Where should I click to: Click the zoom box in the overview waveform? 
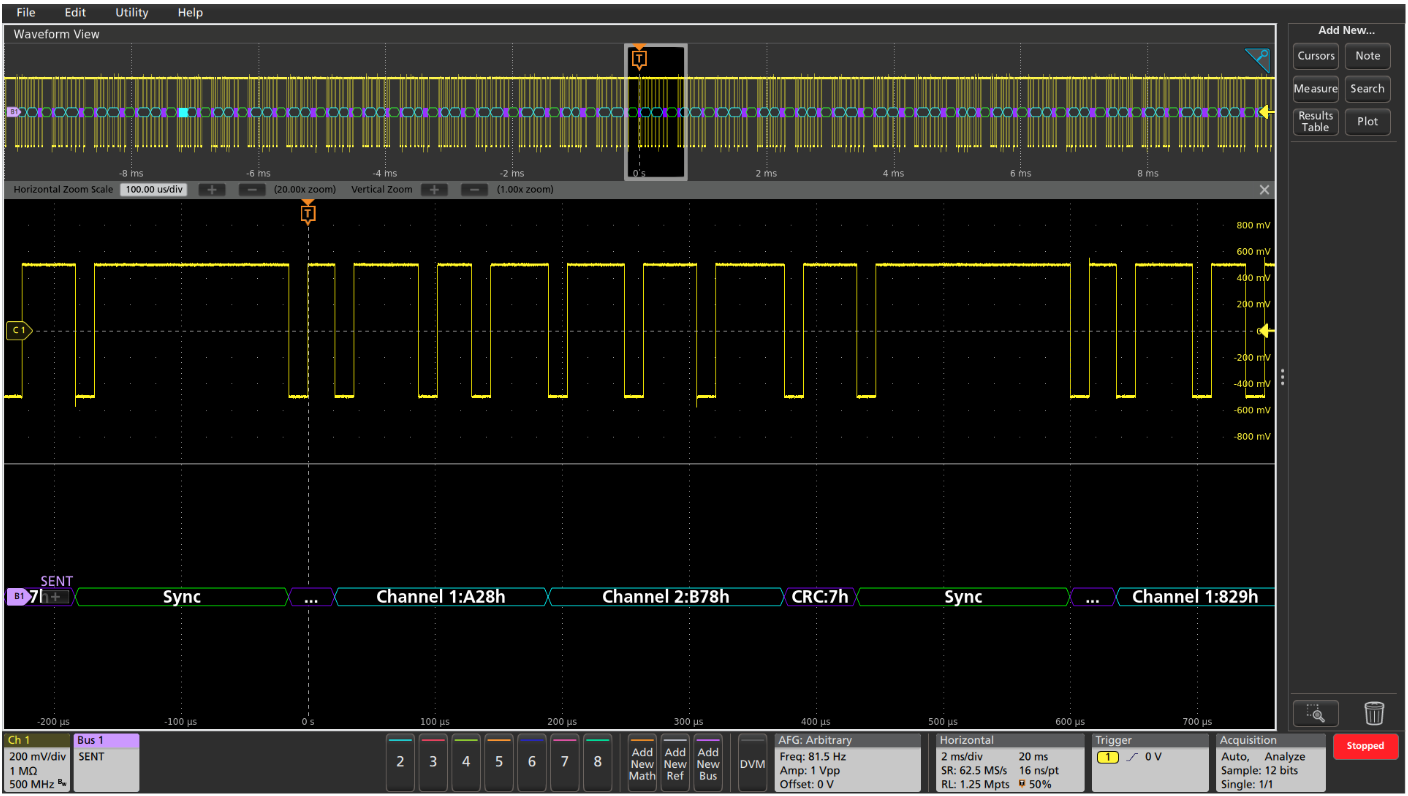[656, 112]
